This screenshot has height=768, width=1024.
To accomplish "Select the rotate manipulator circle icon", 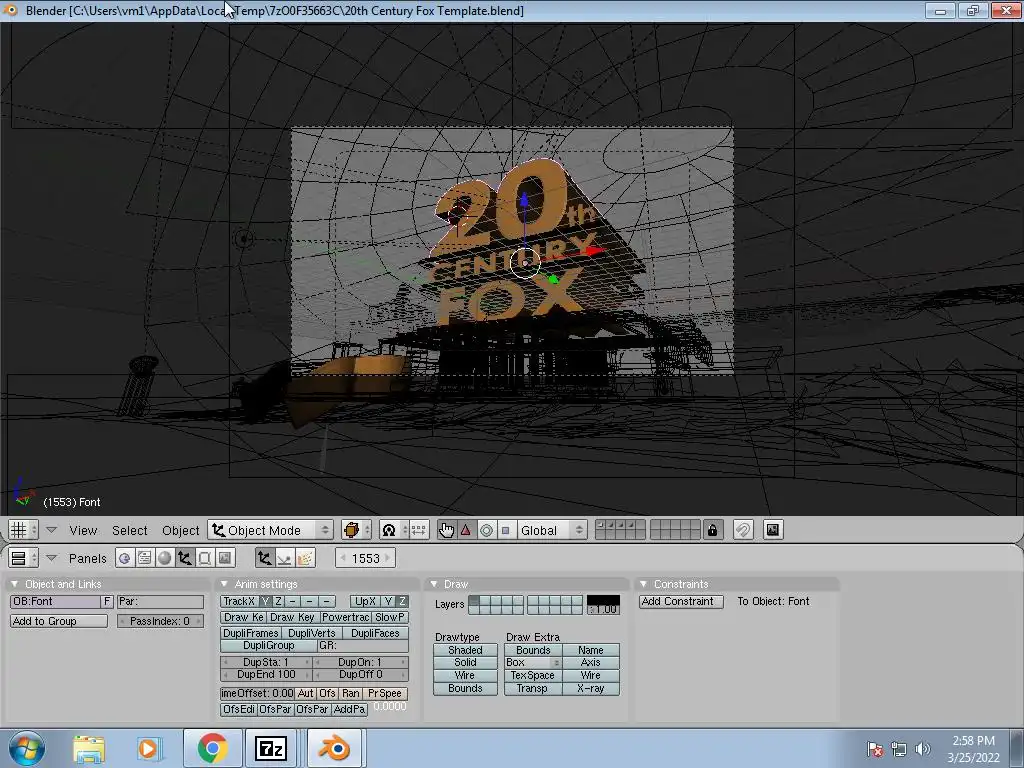I will (487, 530).
